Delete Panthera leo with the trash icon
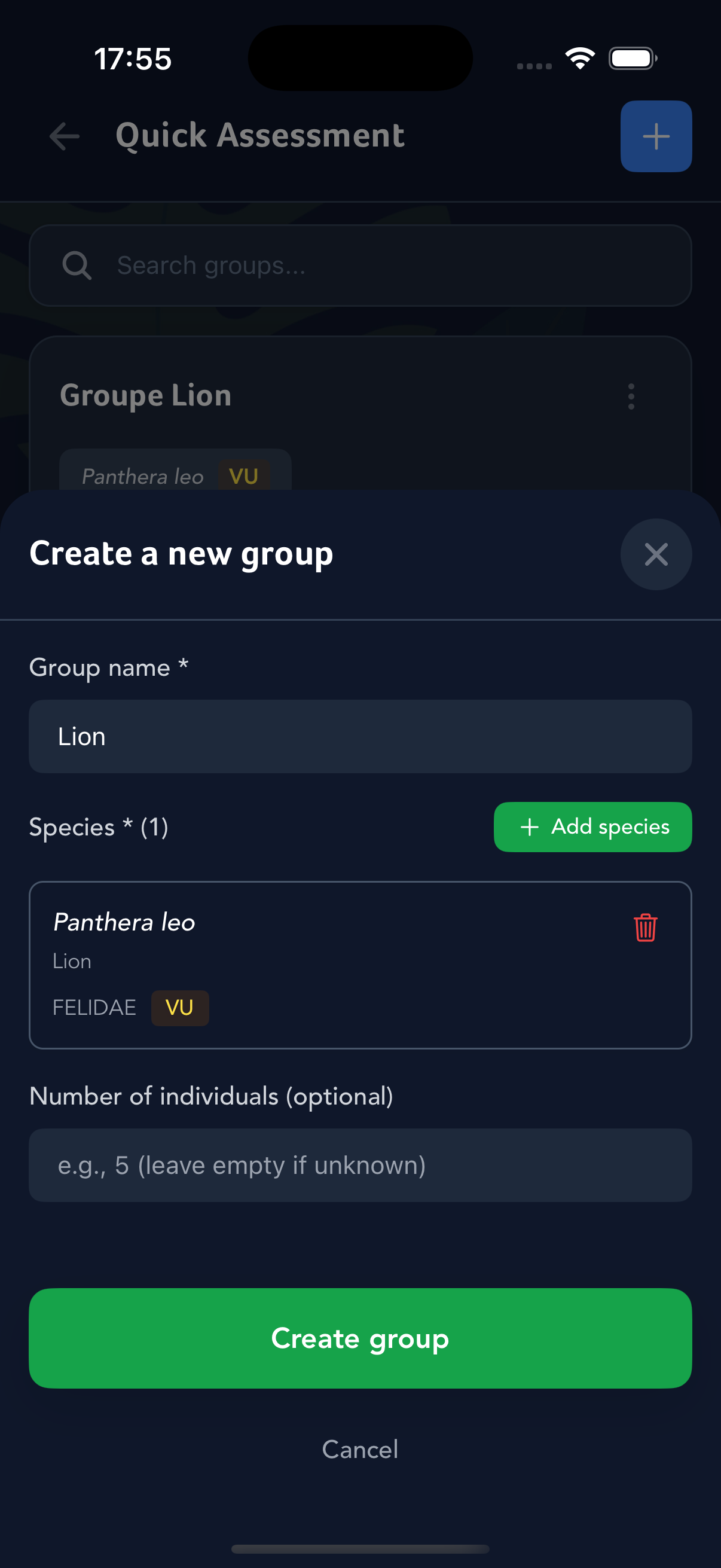The height and width of the screenshot is (1568, 721). coord(645,927)
